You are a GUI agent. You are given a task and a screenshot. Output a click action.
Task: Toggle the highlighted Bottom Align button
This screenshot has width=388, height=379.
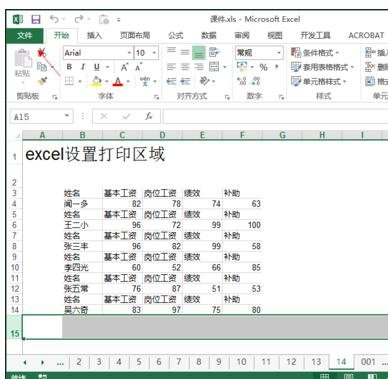click(x=199, y=53)
